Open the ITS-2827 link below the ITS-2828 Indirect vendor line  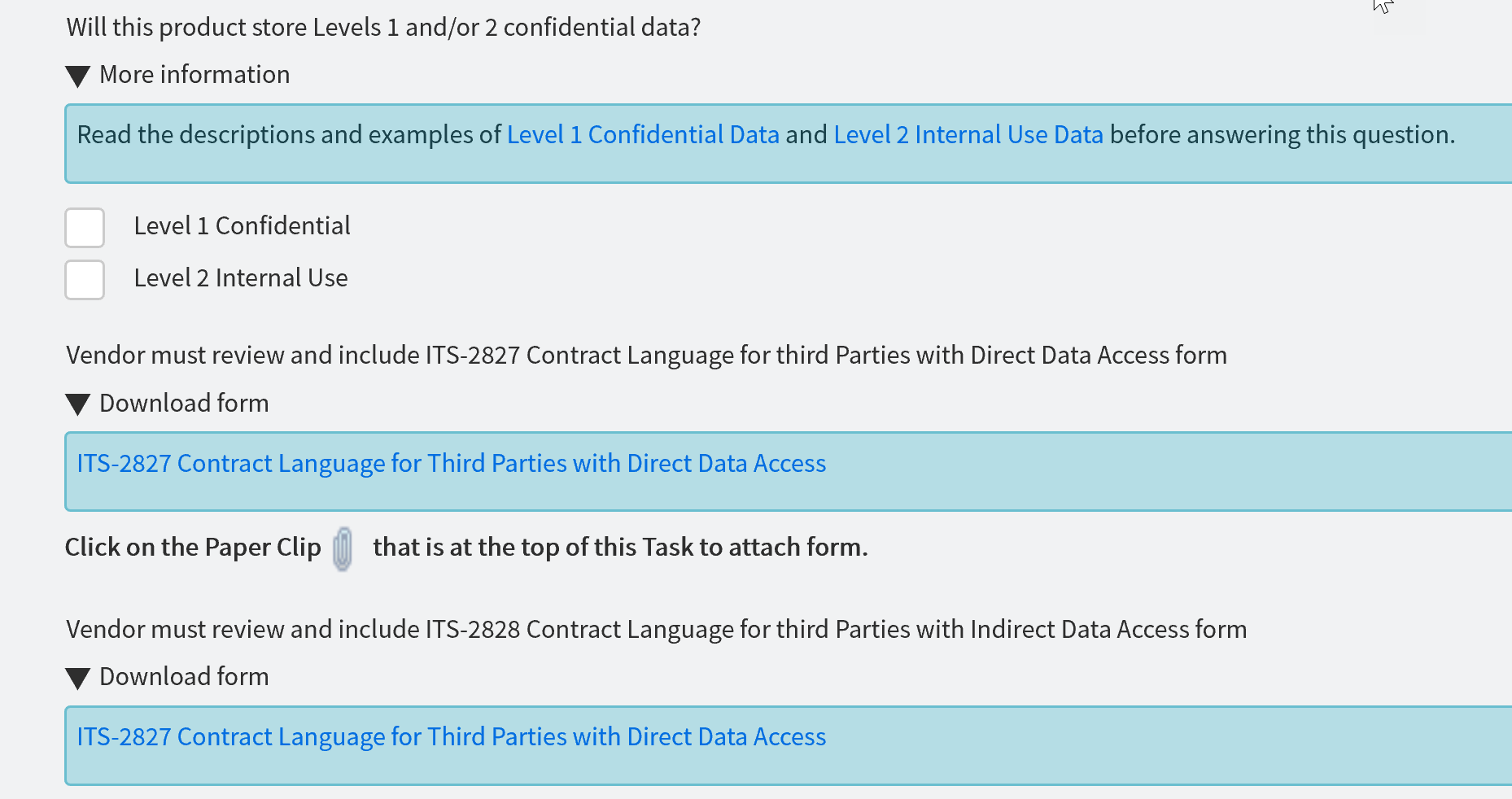coord(452,736)
